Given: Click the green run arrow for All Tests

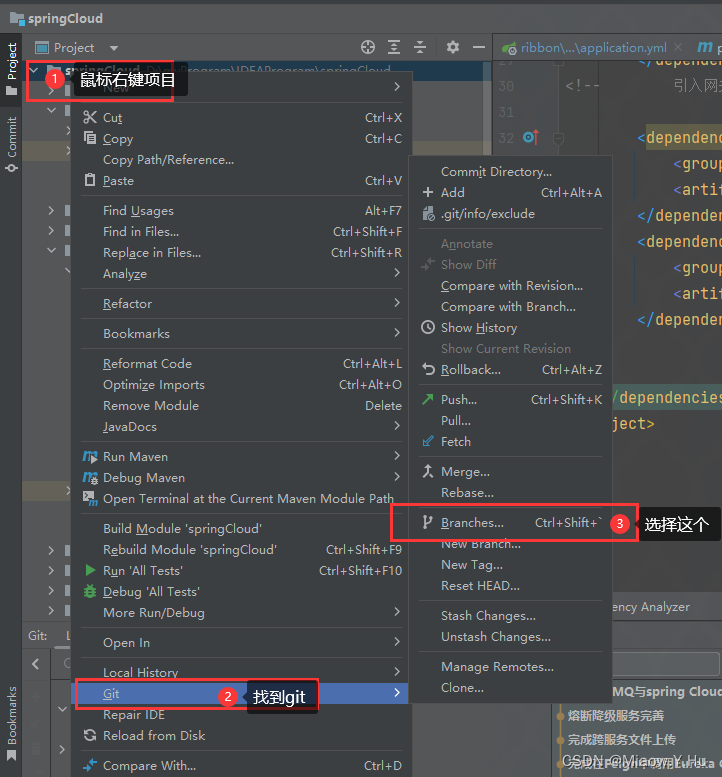Looking at the screenshot, I should click(x=90, y=570).
